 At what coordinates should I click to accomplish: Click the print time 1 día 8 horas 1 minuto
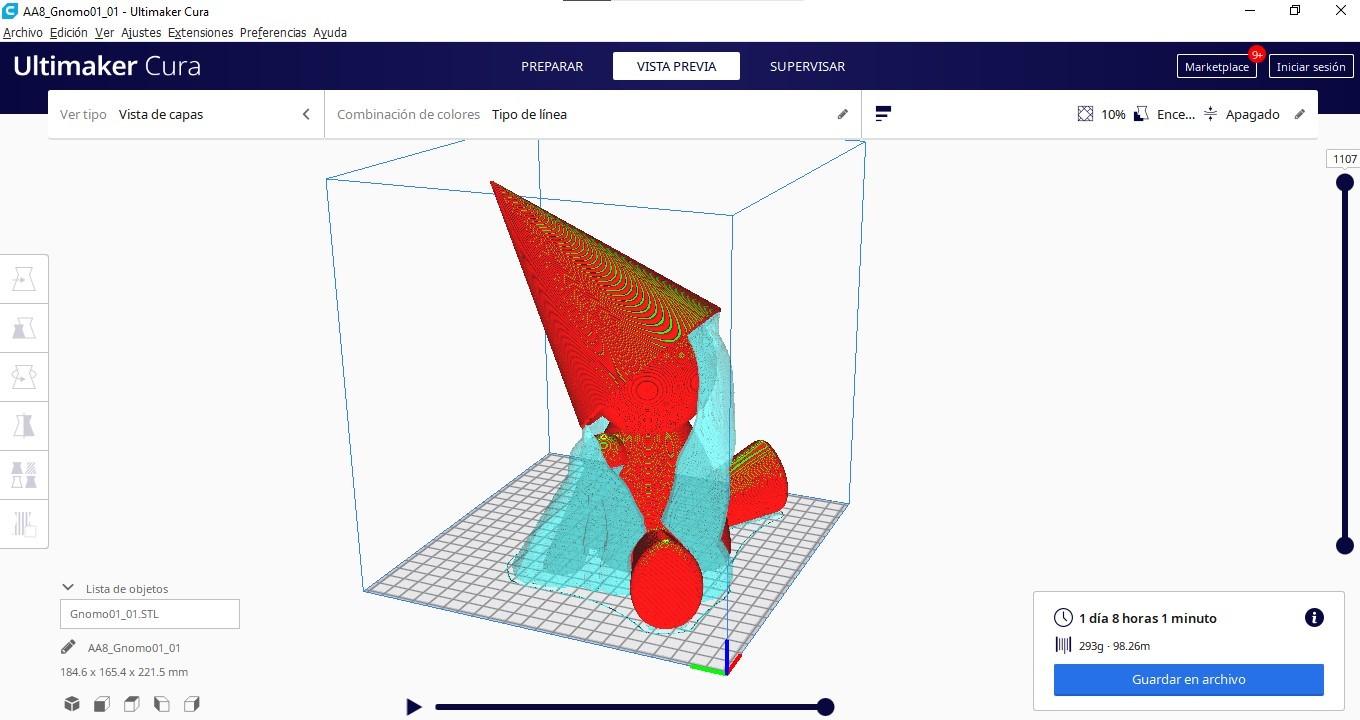tap(1148, 618)
